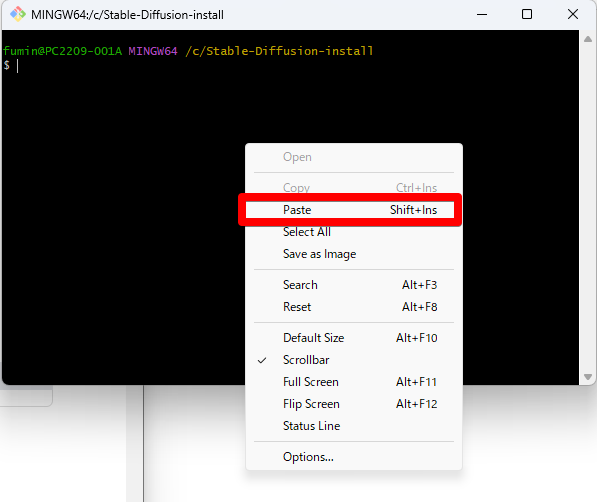Screen dimensions: 597x502
Task: Close the MINGW64 terminal window
Action: [573, 14]
